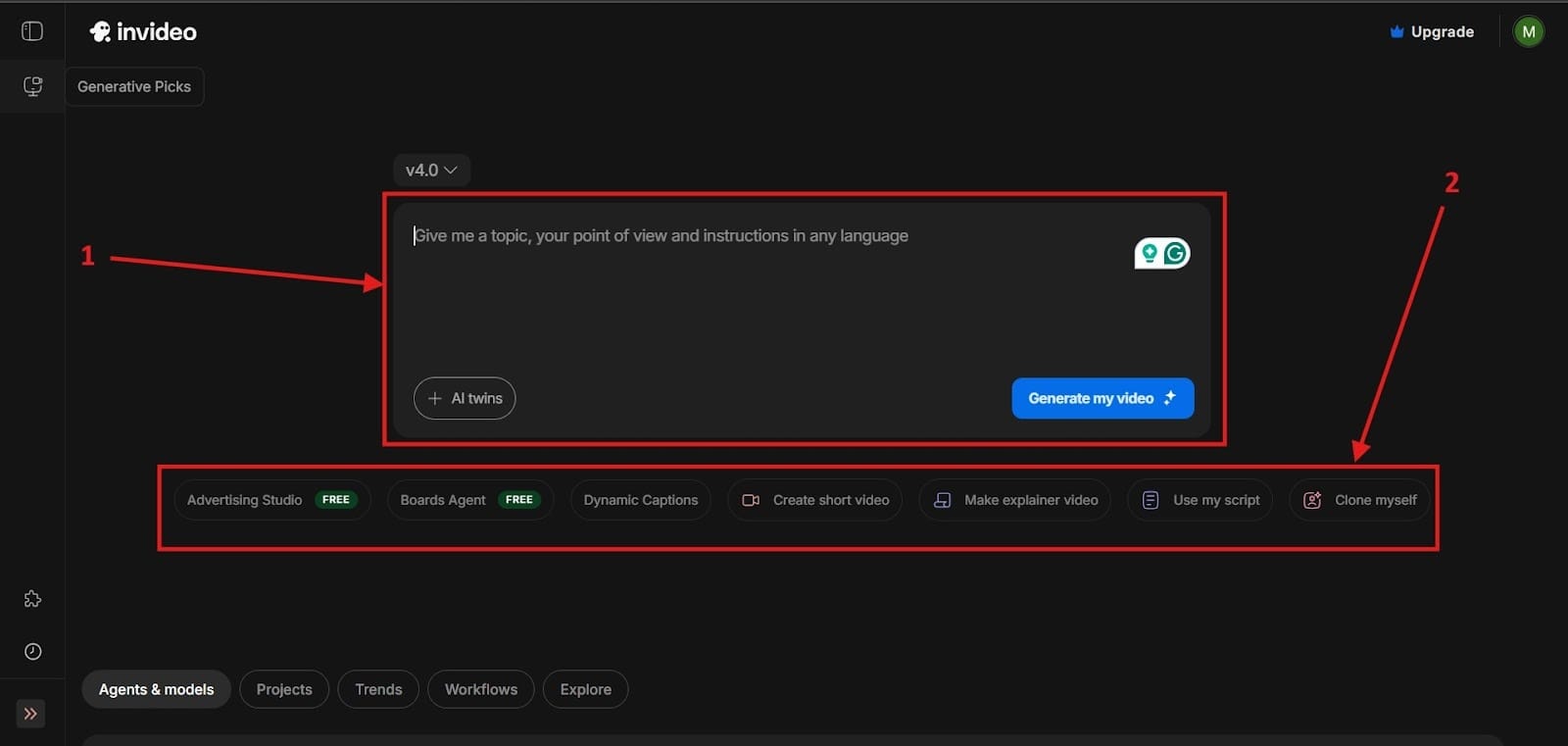
Task: Click the invideo logo
Action: coord(143,32)
